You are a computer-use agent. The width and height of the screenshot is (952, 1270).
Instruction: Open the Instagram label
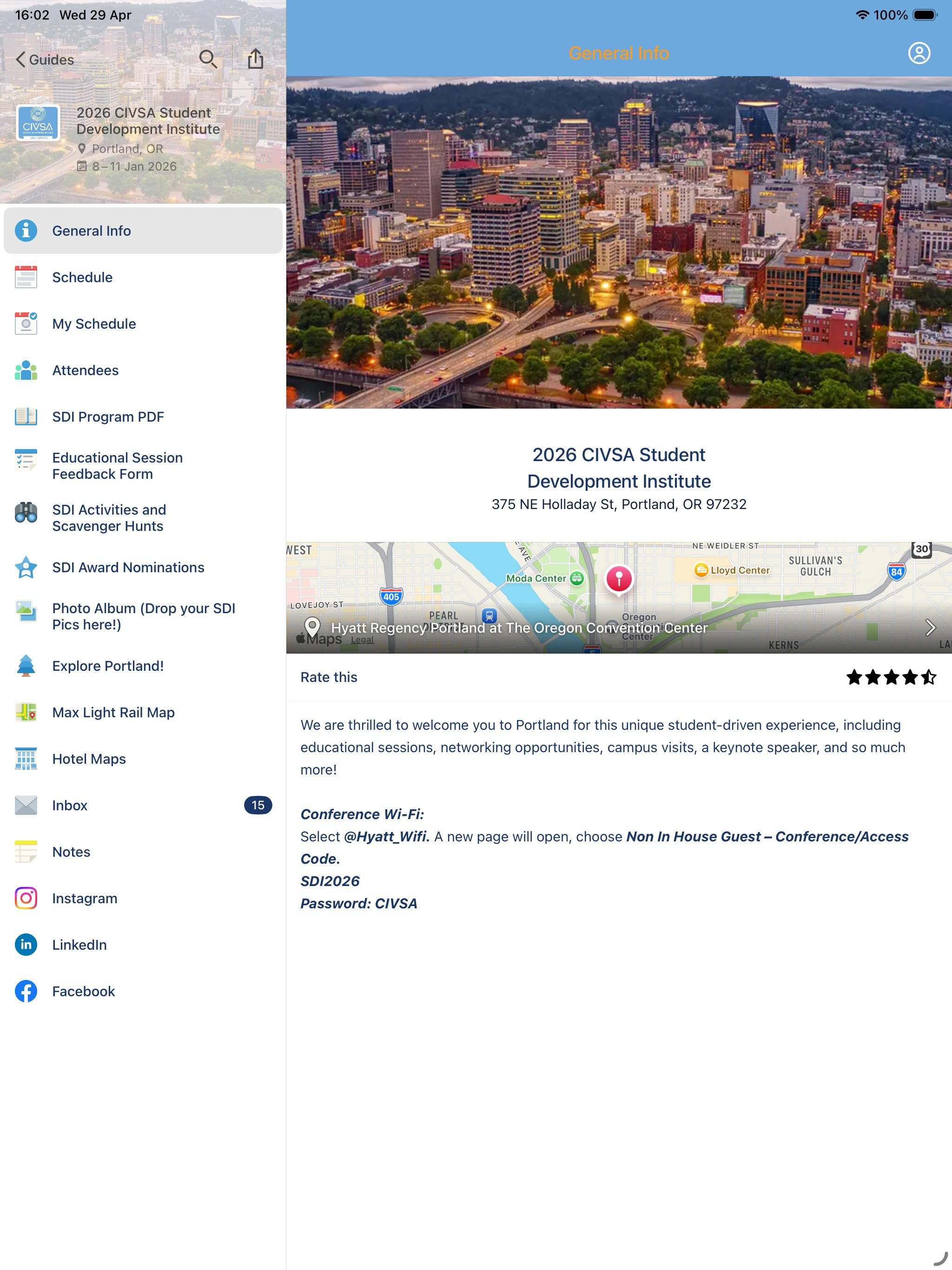click(x=85, y=899)
